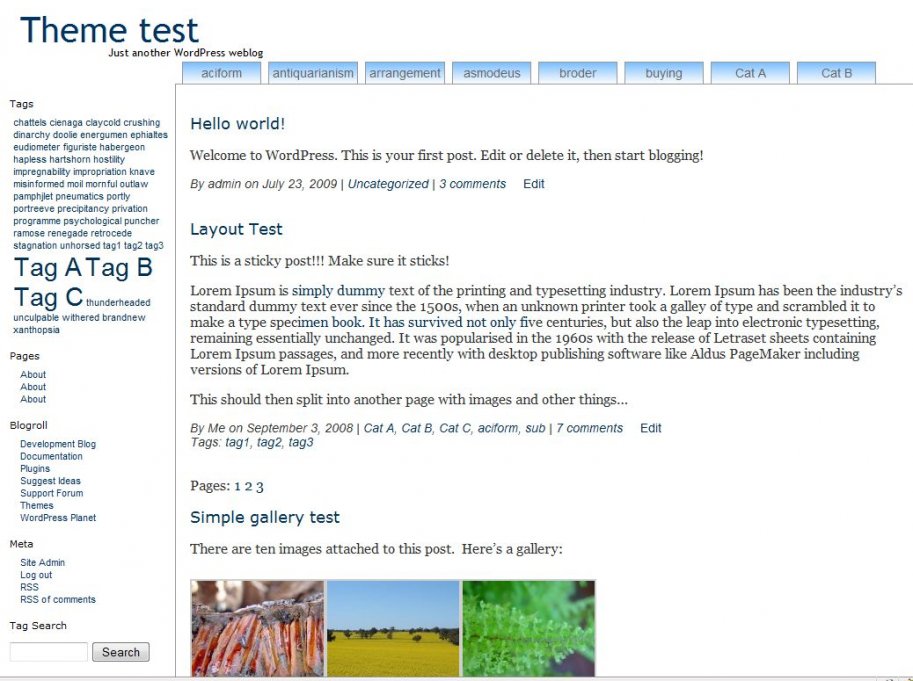Switch to the 'antiquarianism' tab
The image size is (913, 681).
pos(313,73)
